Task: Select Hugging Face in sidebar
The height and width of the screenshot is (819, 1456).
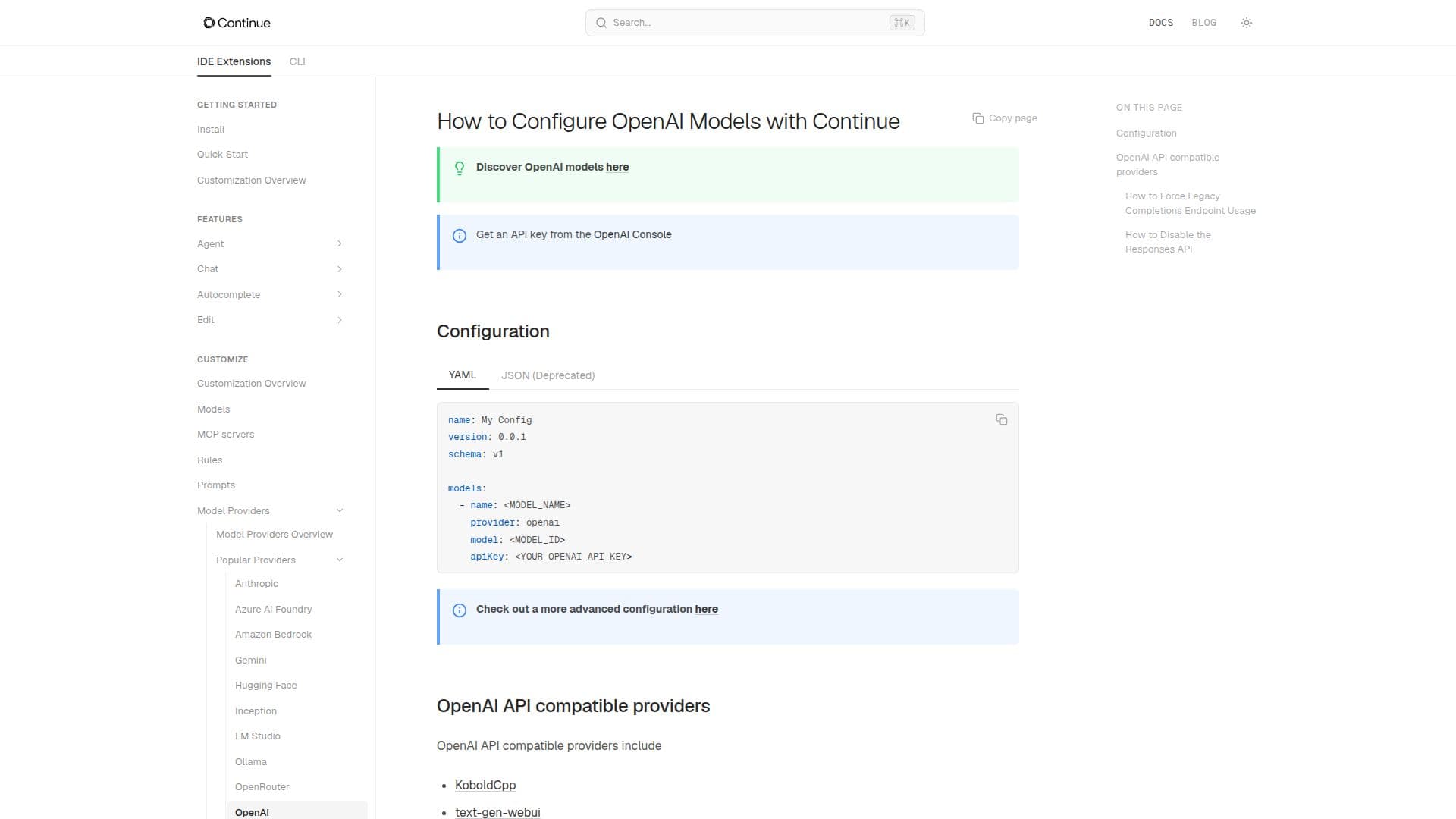Action: 265,686
